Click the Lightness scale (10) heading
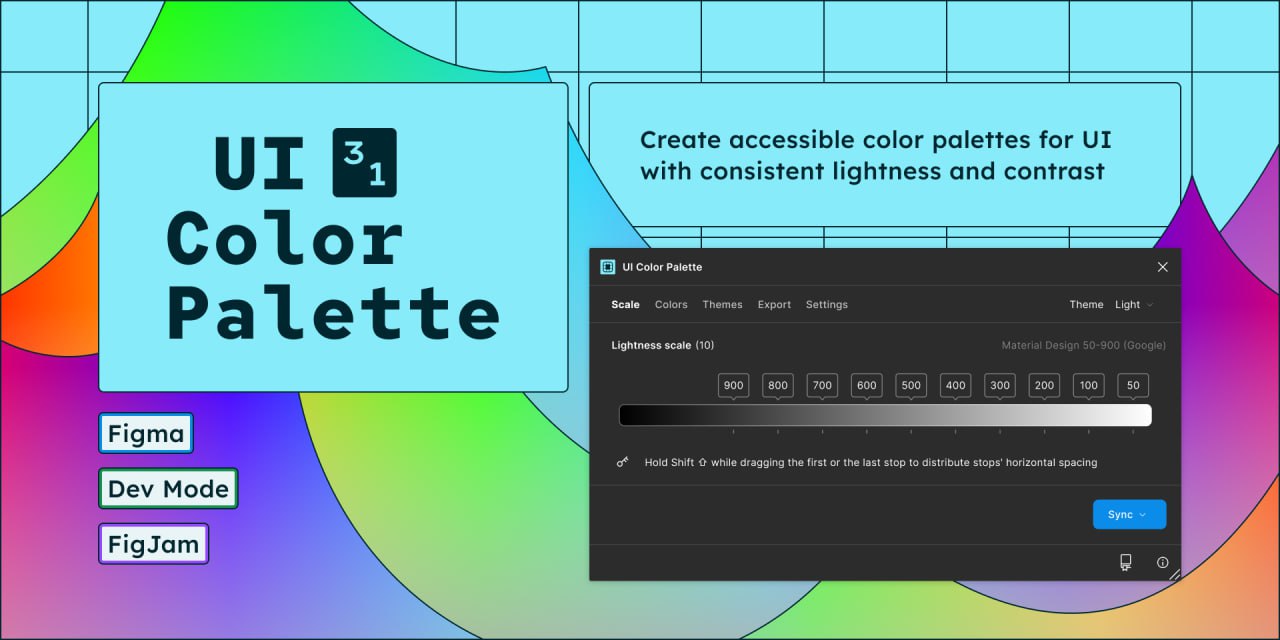Viewport: 1280px width, 640px height. tap(662, 345)
